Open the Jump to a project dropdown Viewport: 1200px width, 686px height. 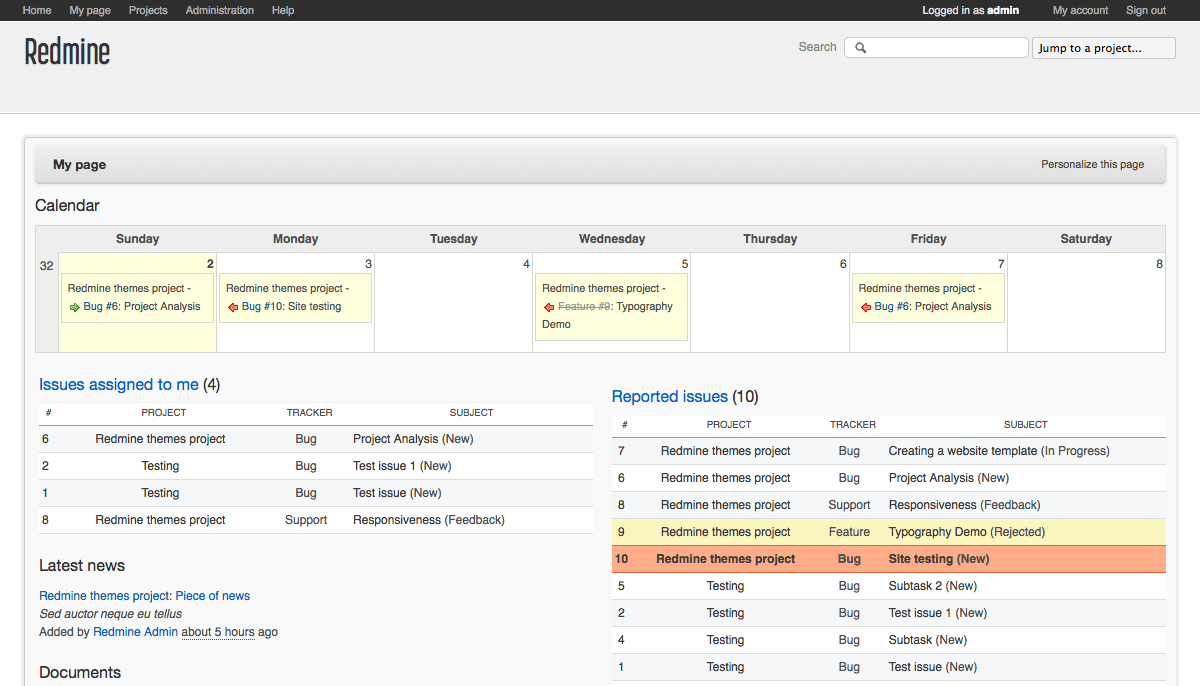1104,48
